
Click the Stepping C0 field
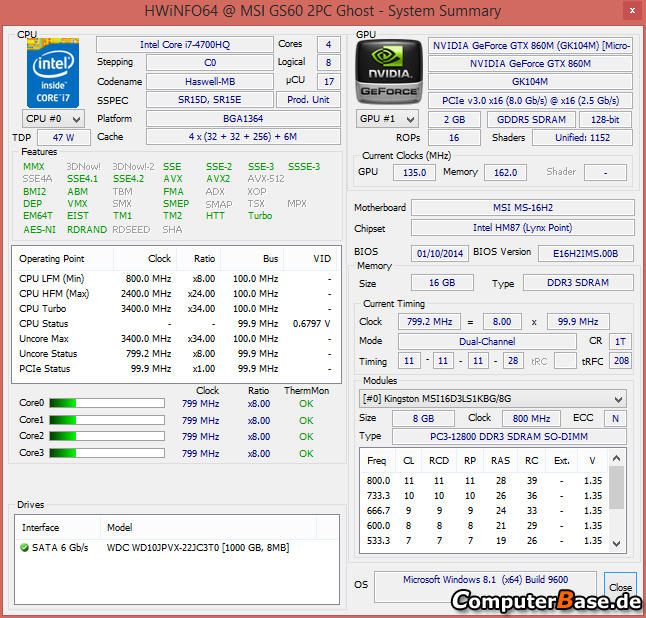pos(210,63)
